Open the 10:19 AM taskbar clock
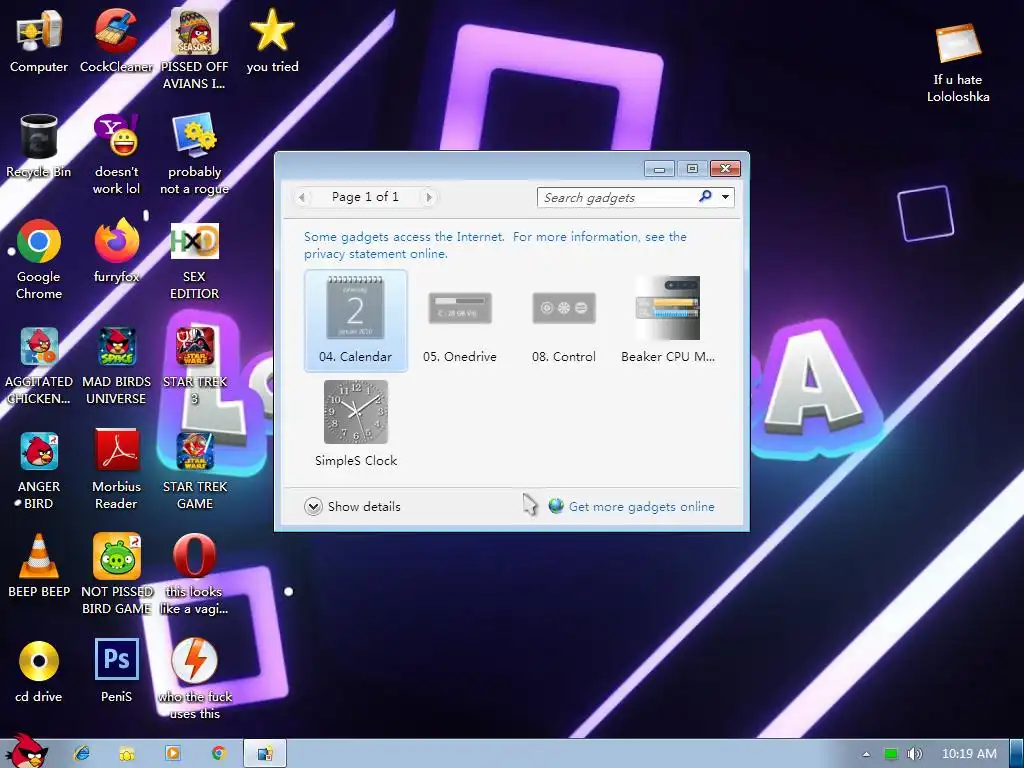This screenshot has height=768, width=1024. pos(969,754)
